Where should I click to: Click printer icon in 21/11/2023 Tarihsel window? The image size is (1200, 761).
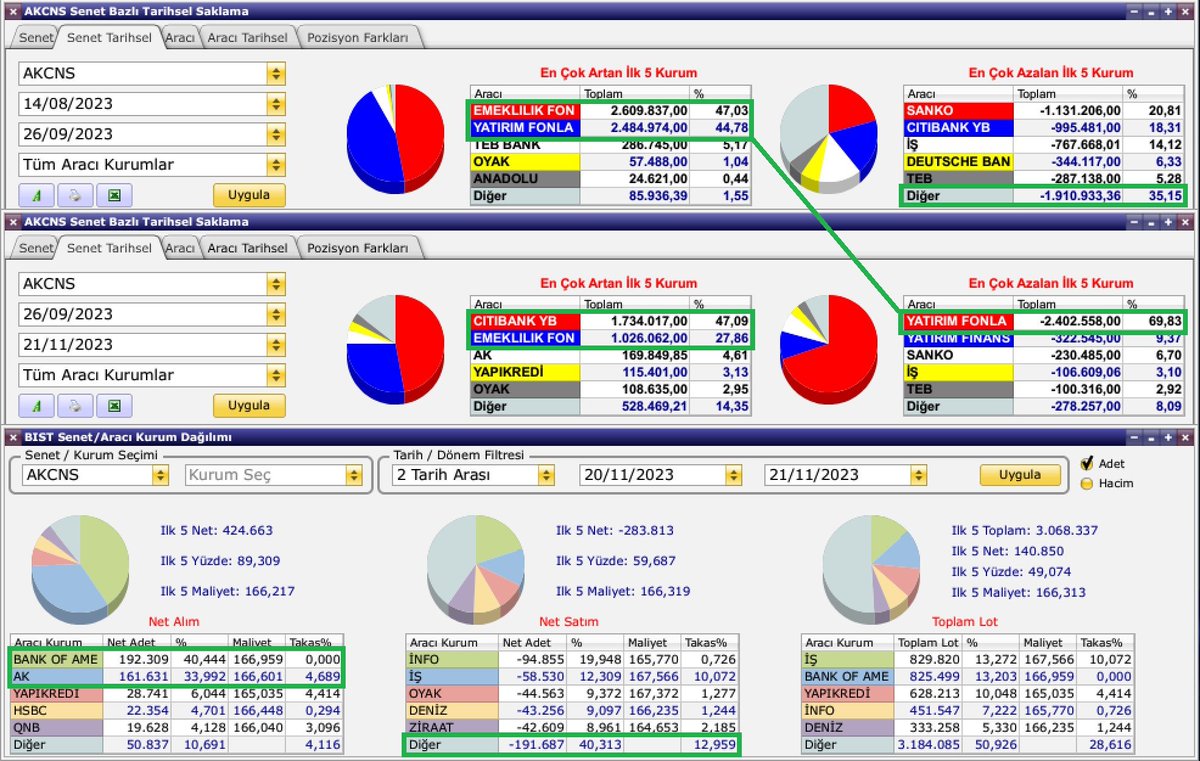[x=75, y=406]
